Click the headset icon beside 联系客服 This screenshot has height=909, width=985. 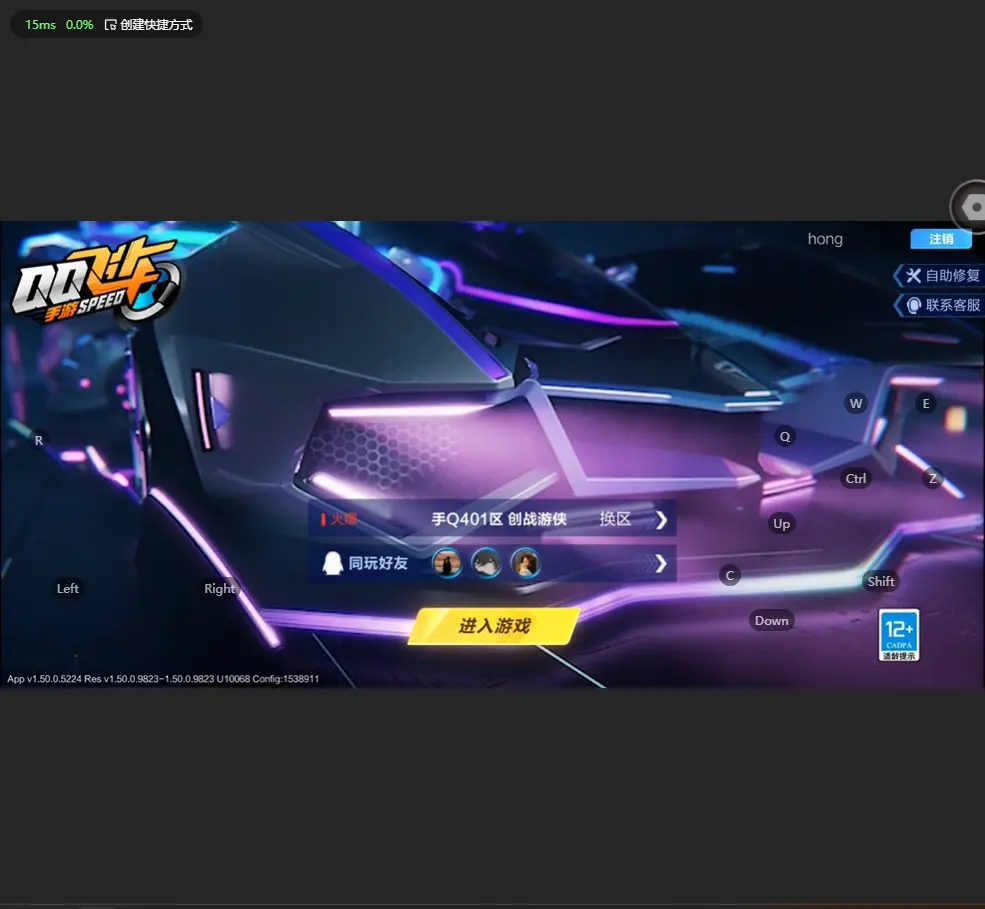pyautogui.click(x=913, y=305)
